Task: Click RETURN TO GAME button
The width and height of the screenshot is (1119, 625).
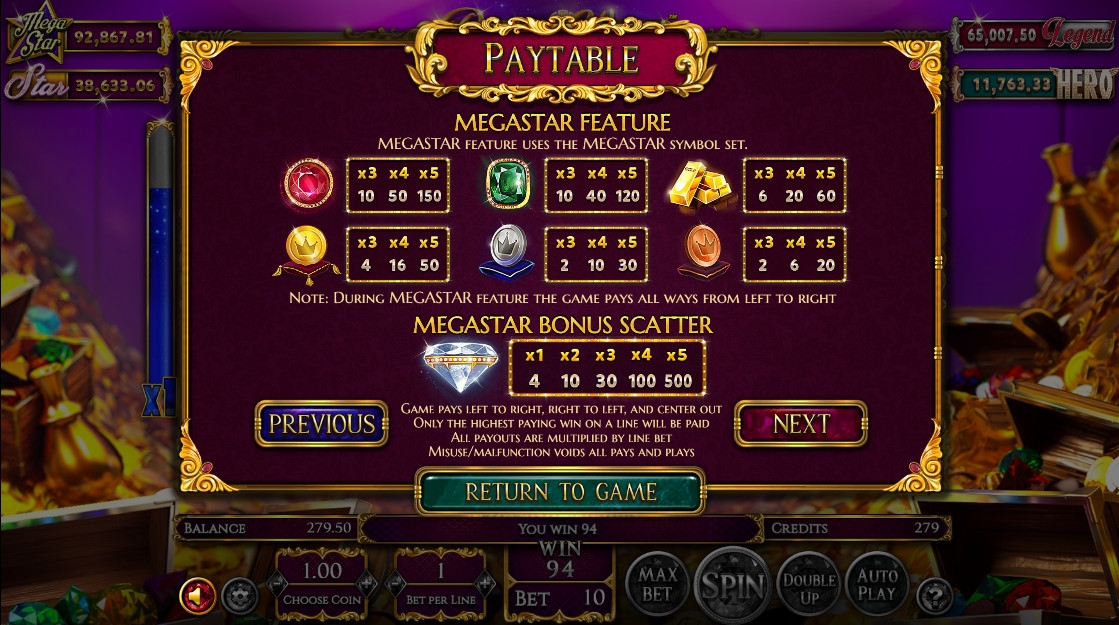Action: coord(560,492)
